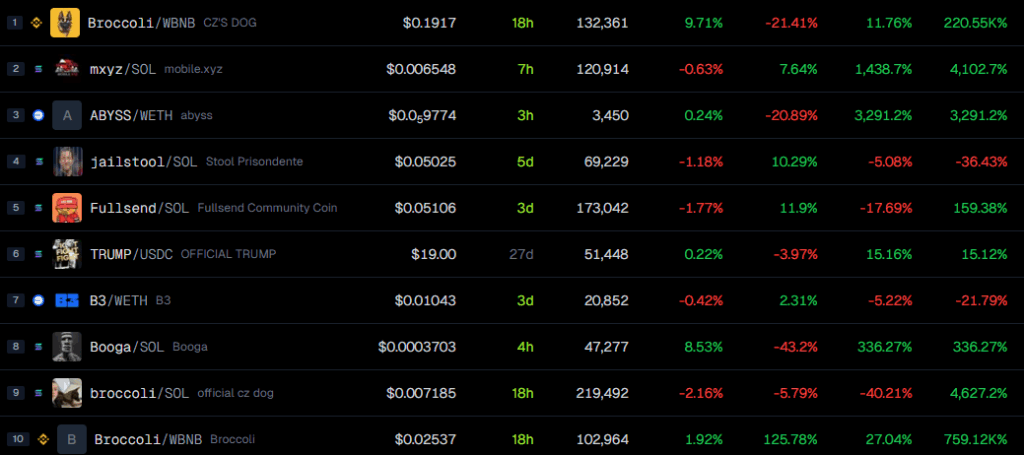Click the Base chain icon beside ABYSS
Image resolution: width=1024 pixels, height=455 pixels.
pyautogui.click(x=38, y=116)
